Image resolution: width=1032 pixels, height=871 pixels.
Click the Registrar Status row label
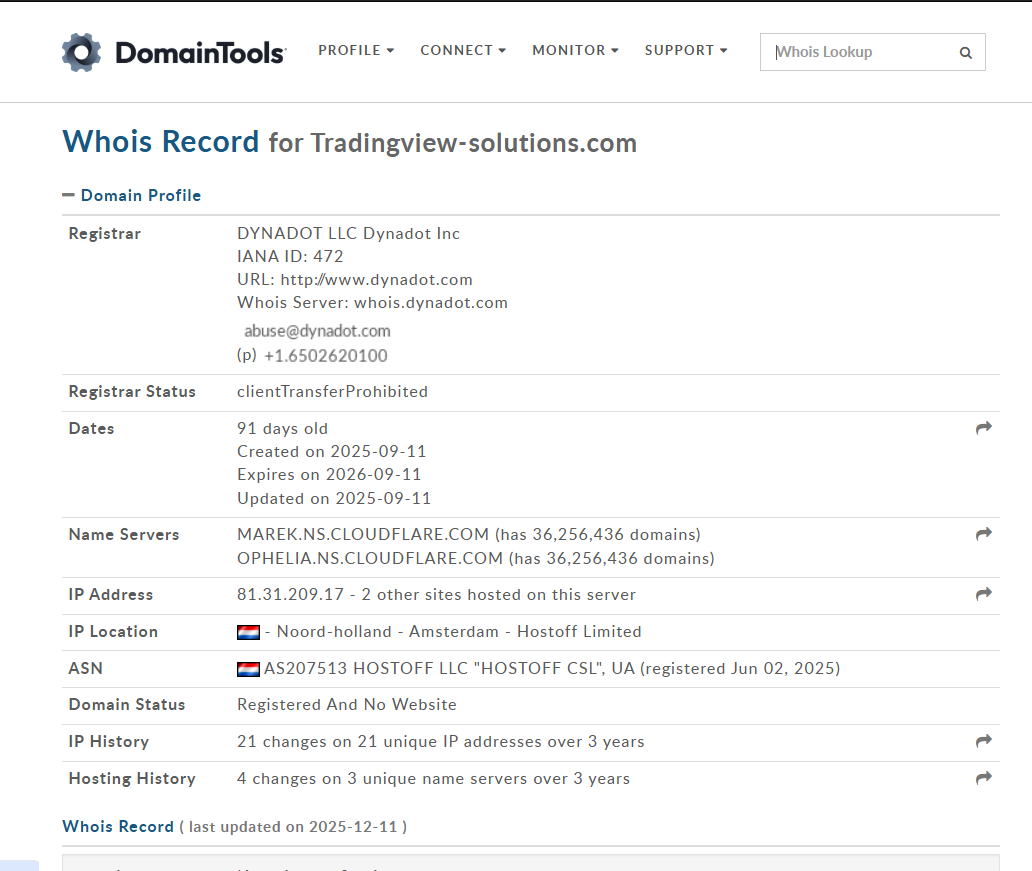(x=132, y=392)
